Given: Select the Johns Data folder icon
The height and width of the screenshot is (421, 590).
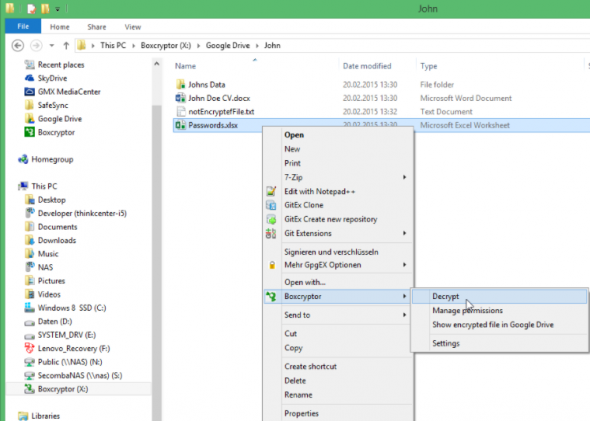Looking at the screenshot, I should (x=181, y=84).
